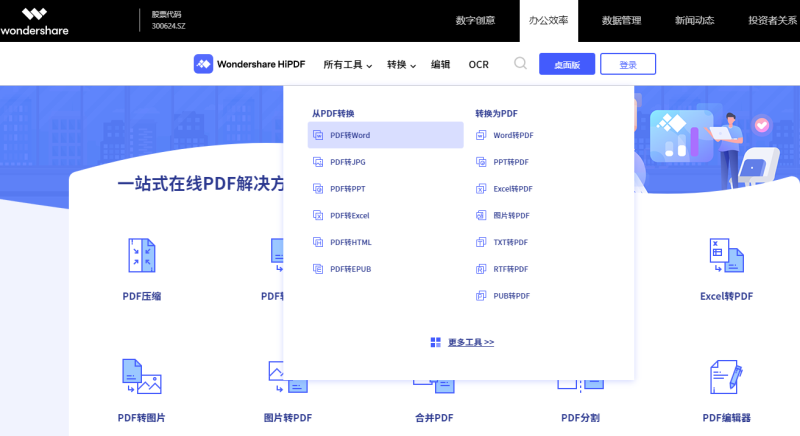Image resolution: width=800 pixels, height=436 pixels.
Task: Click the 从PDF转换 heading
Action: point(333,113)
